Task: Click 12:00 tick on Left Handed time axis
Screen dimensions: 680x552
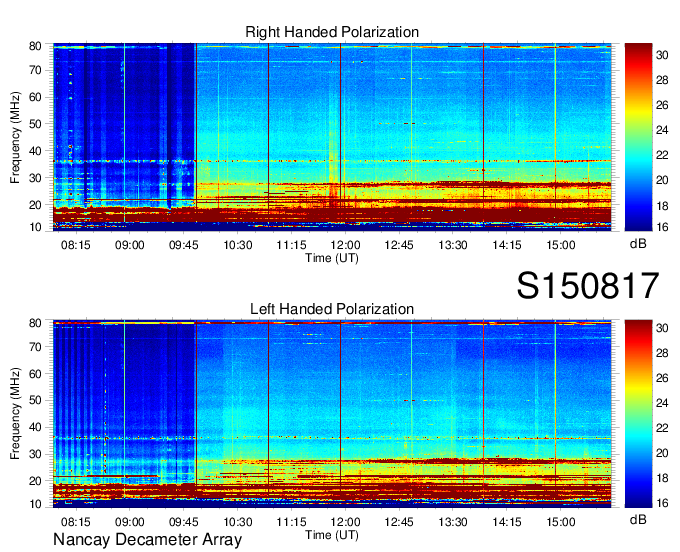Action: (345, 522)
